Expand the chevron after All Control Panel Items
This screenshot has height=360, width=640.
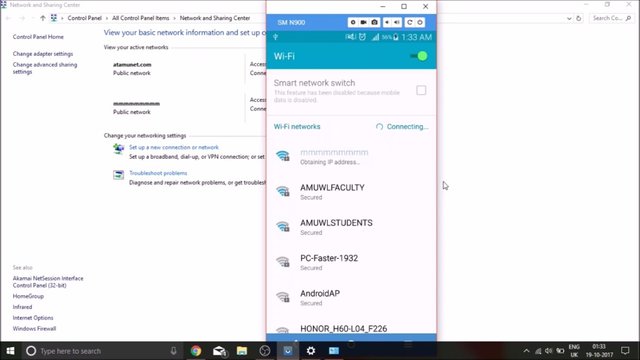click(x=174, y=18)
